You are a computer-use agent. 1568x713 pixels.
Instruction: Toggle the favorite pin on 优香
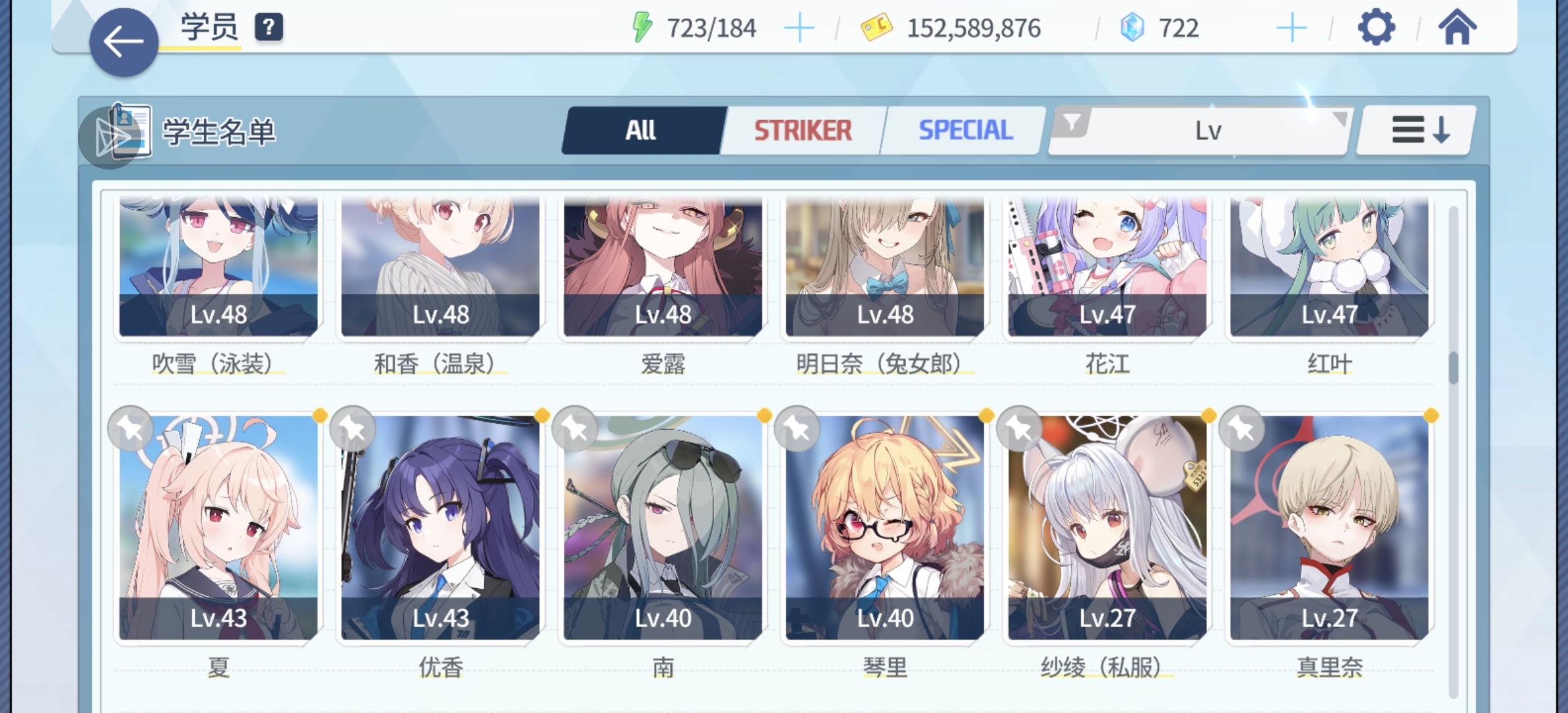[x=353, y=429]
